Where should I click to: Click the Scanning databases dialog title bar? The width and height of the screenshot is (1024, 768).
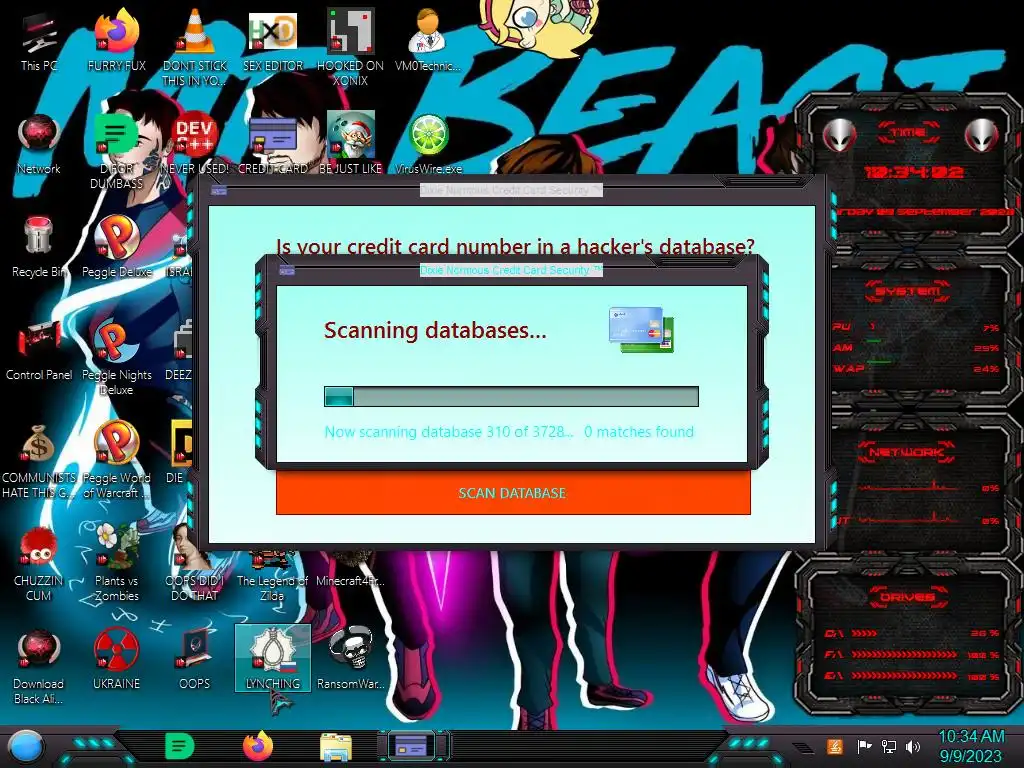pos(511,270)
